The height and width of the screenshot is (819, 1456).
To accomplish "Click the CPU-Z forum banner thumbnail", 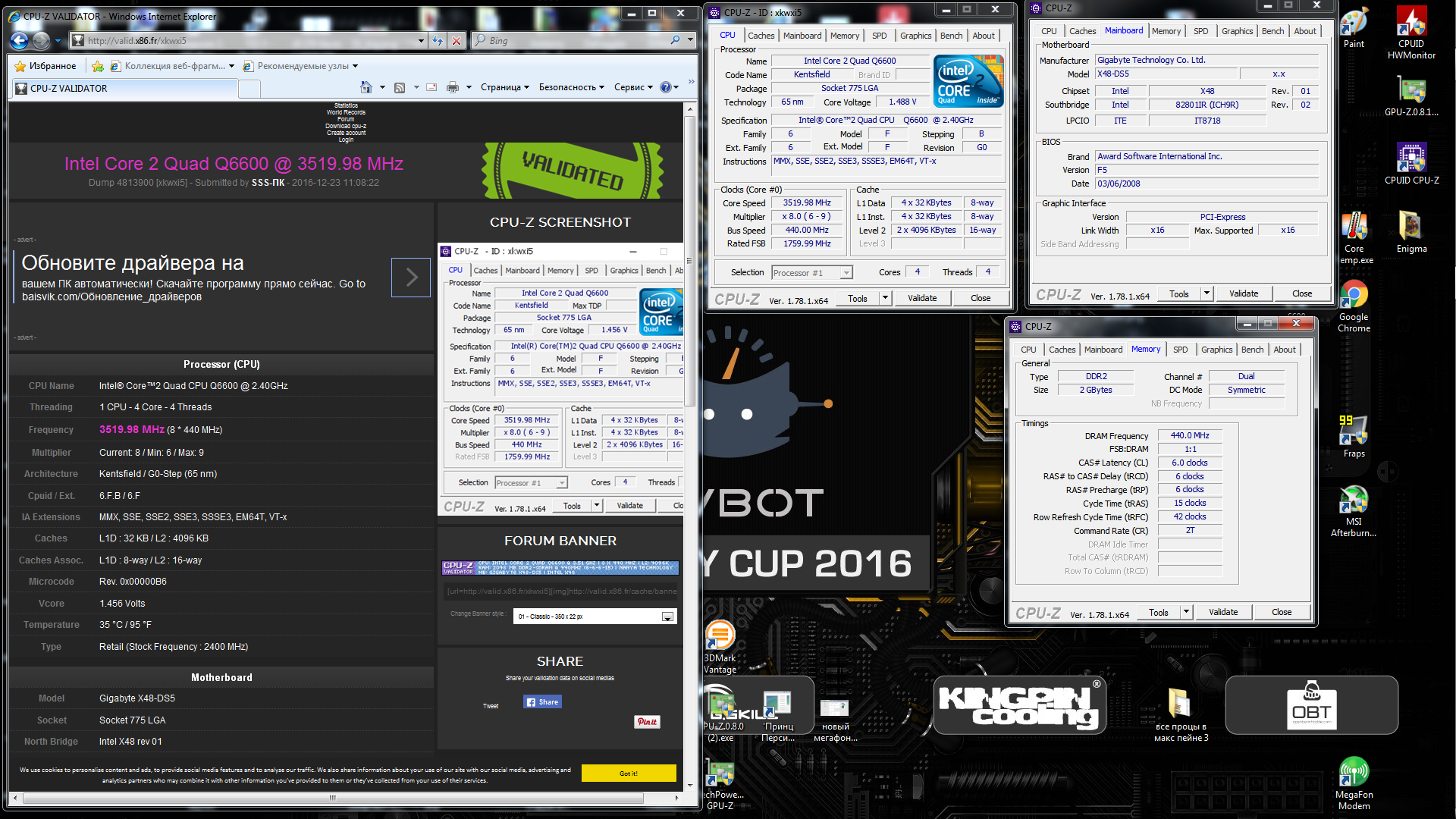I will click(560, 568).
